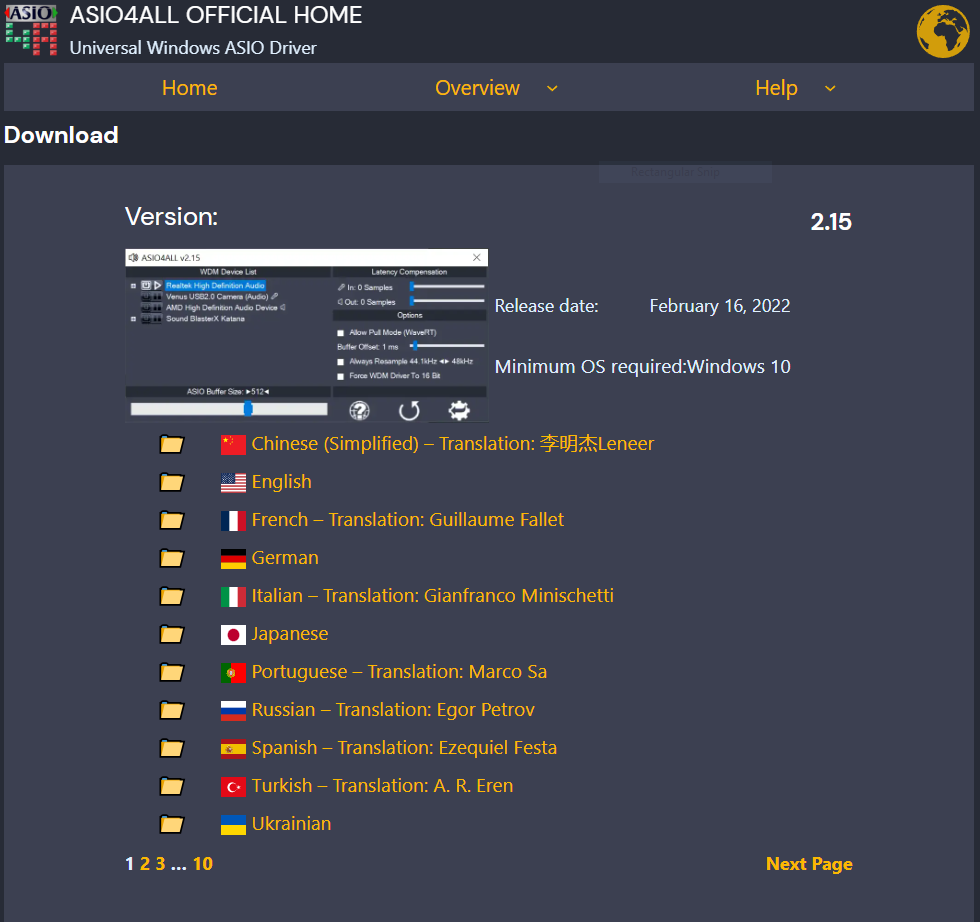Image resolution: width=980 pixels, height=922 pixels.
Task: Go to page 2 in pagination
Action: click(145, 864)
